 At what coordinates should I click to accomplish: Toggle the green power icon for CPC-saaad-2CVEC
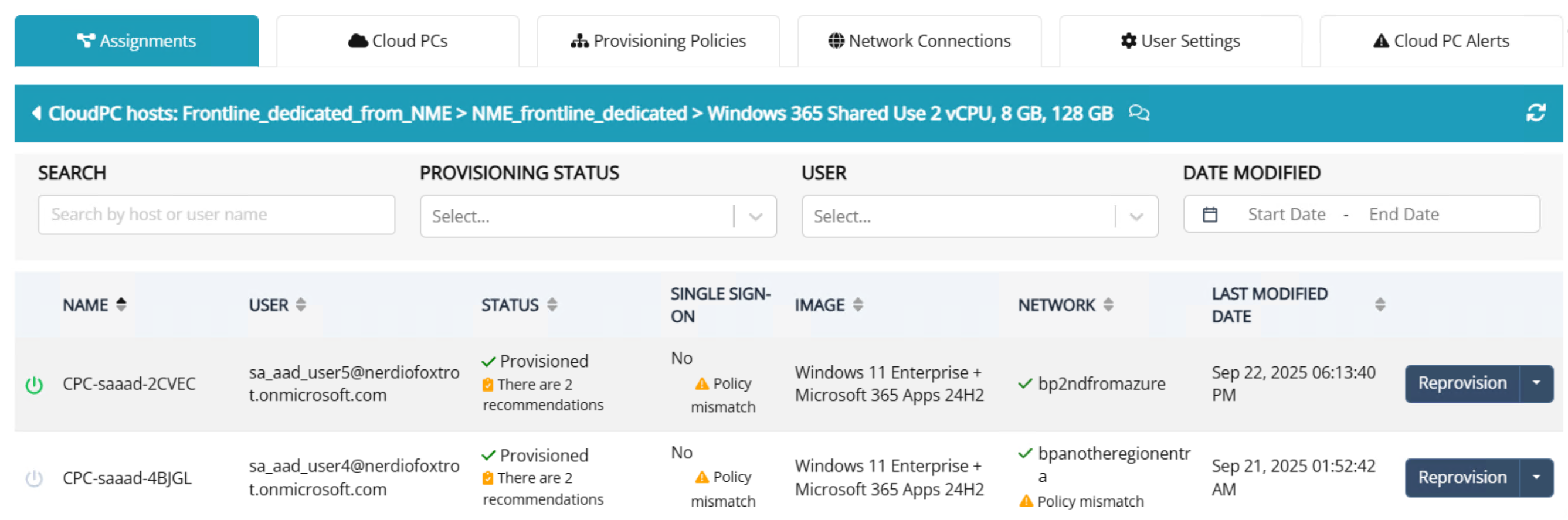(x=34, y=385)
